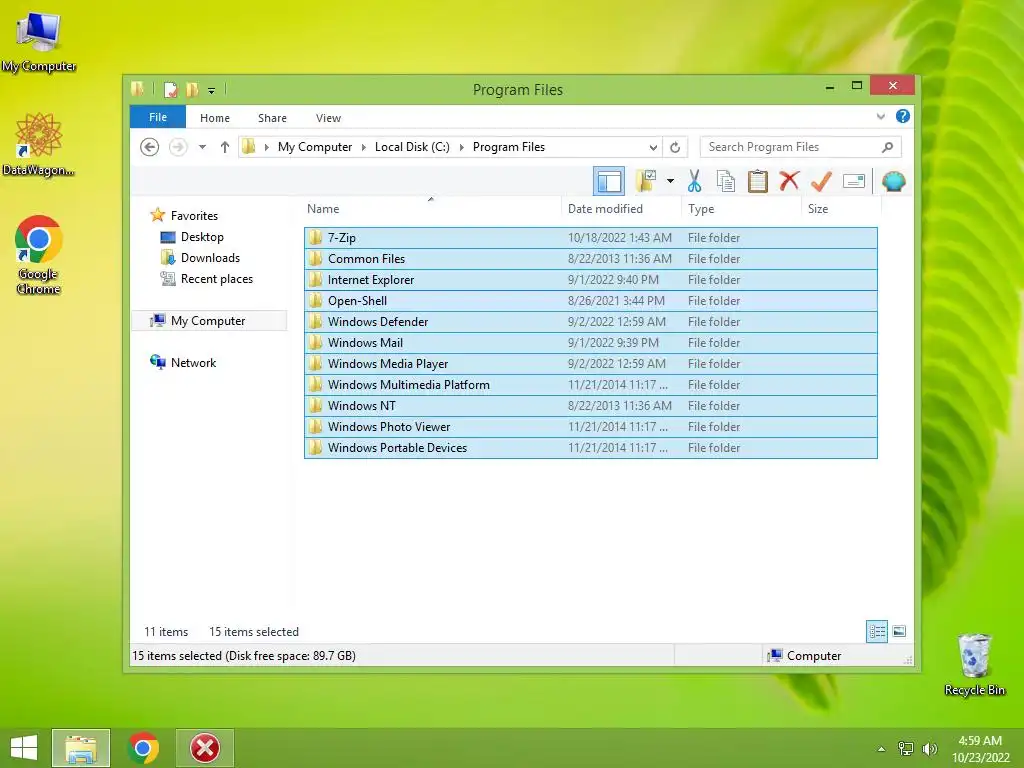Viewport: 1024px width, 768px height.
Task: Select the Open-Shell folder
Action: coord(590,300)
